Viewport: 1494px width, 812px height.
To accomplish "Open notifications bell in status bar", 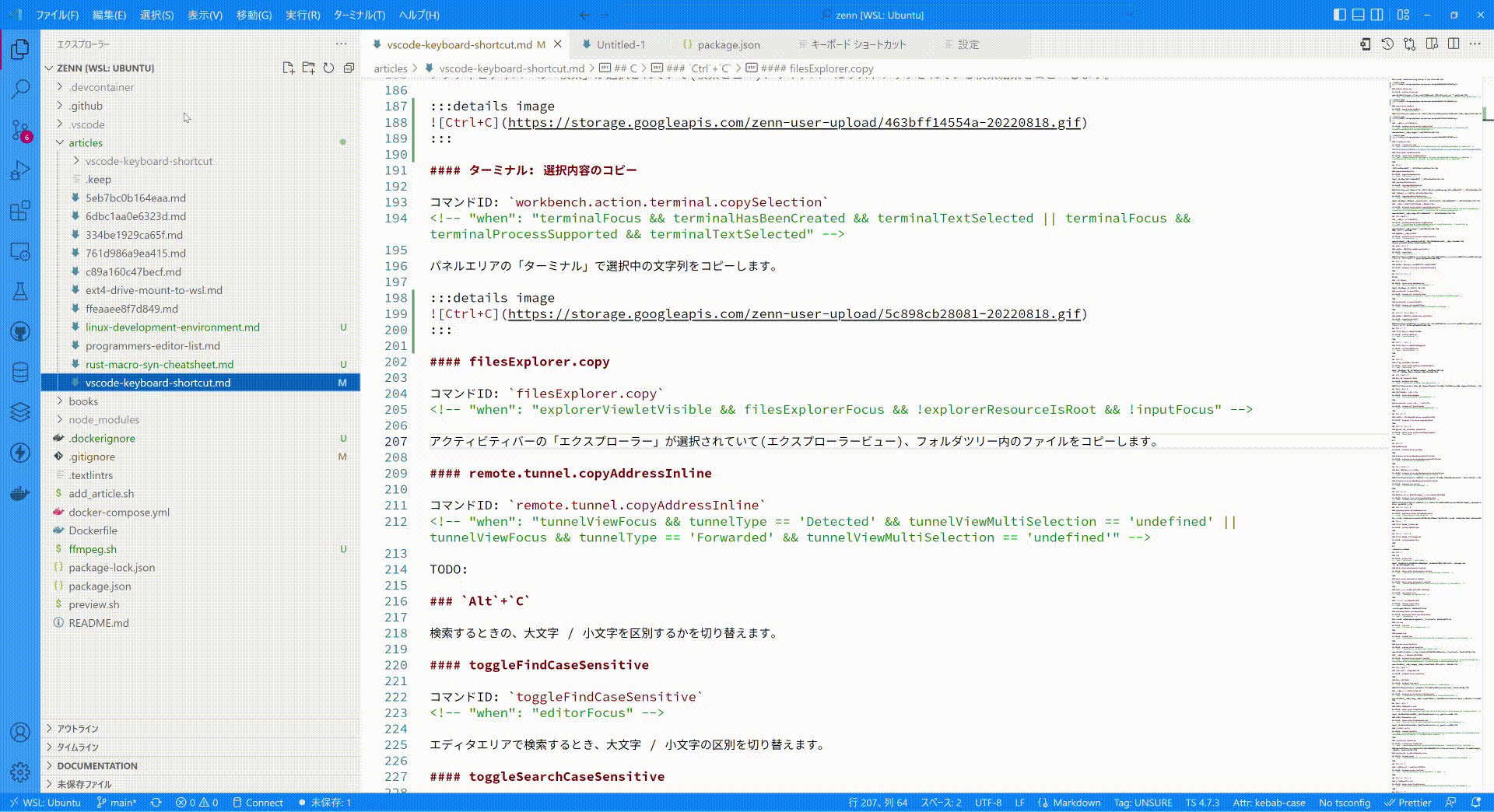I will (x=1476, y=803).
